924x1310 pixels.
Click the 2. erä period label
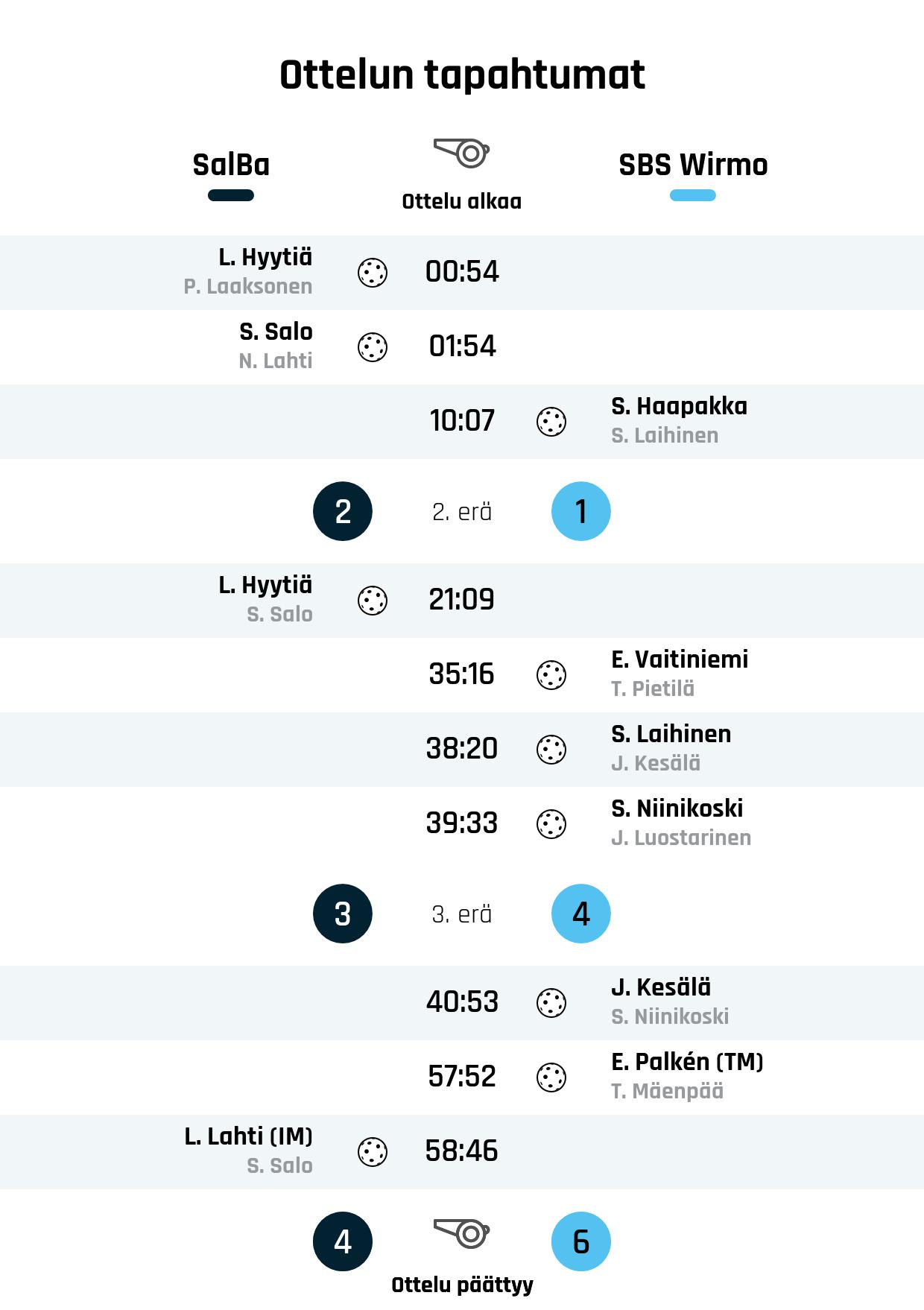click(462, 512)
